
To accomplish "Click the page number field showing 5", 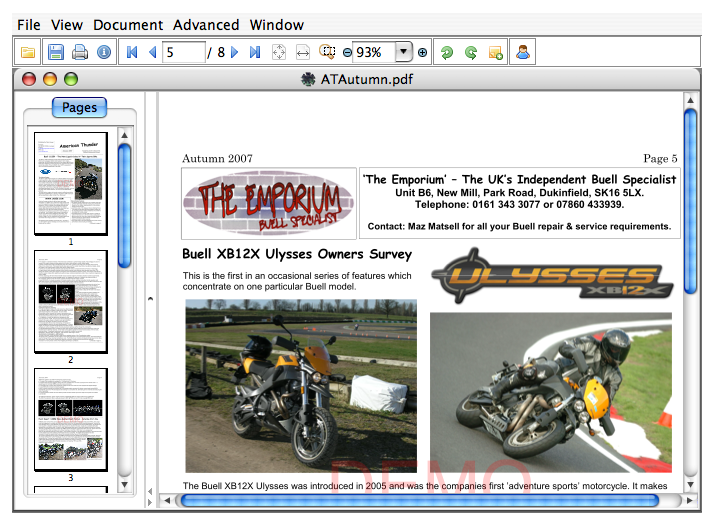I will point(184,52).
